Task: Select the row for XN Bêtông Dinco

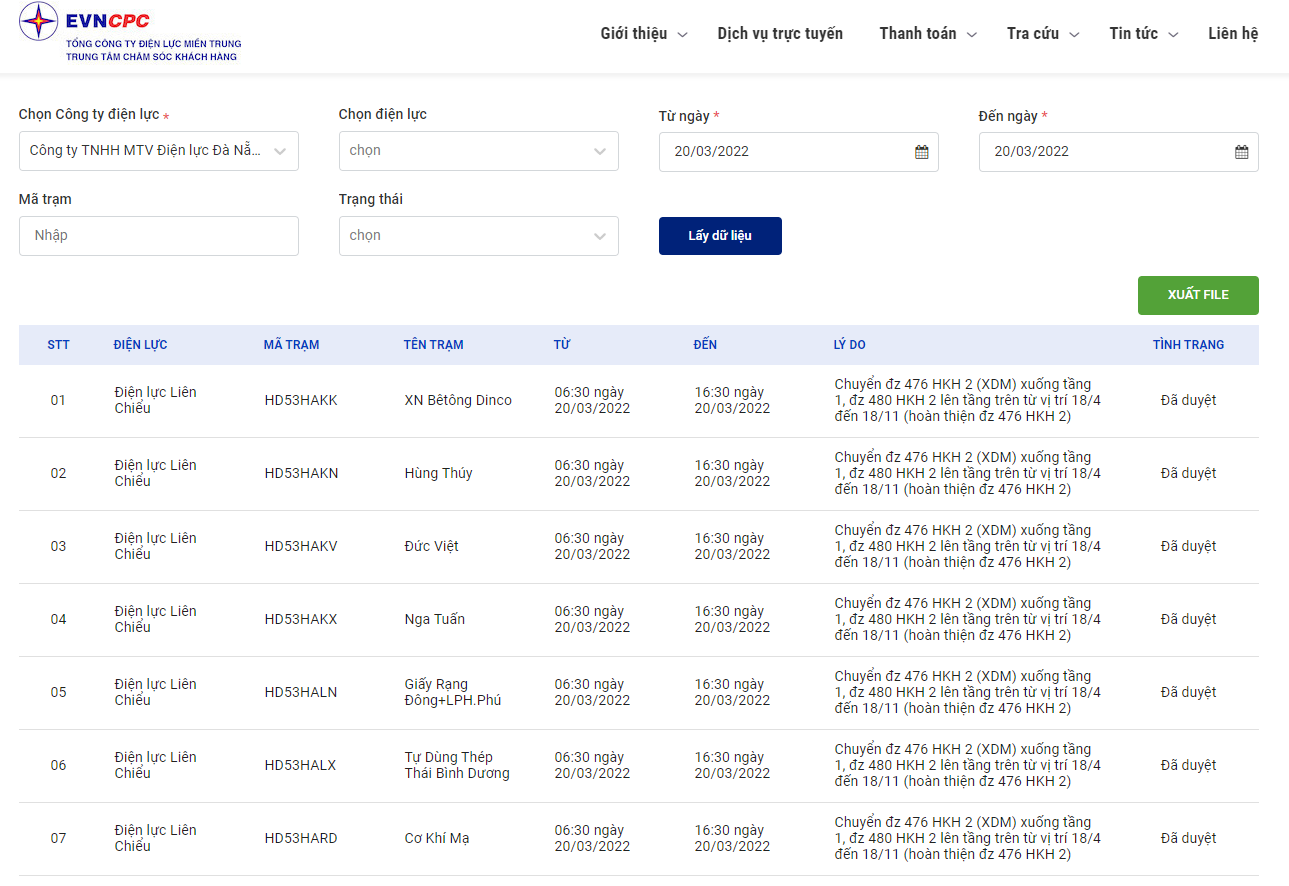Action: click(639, 401)
